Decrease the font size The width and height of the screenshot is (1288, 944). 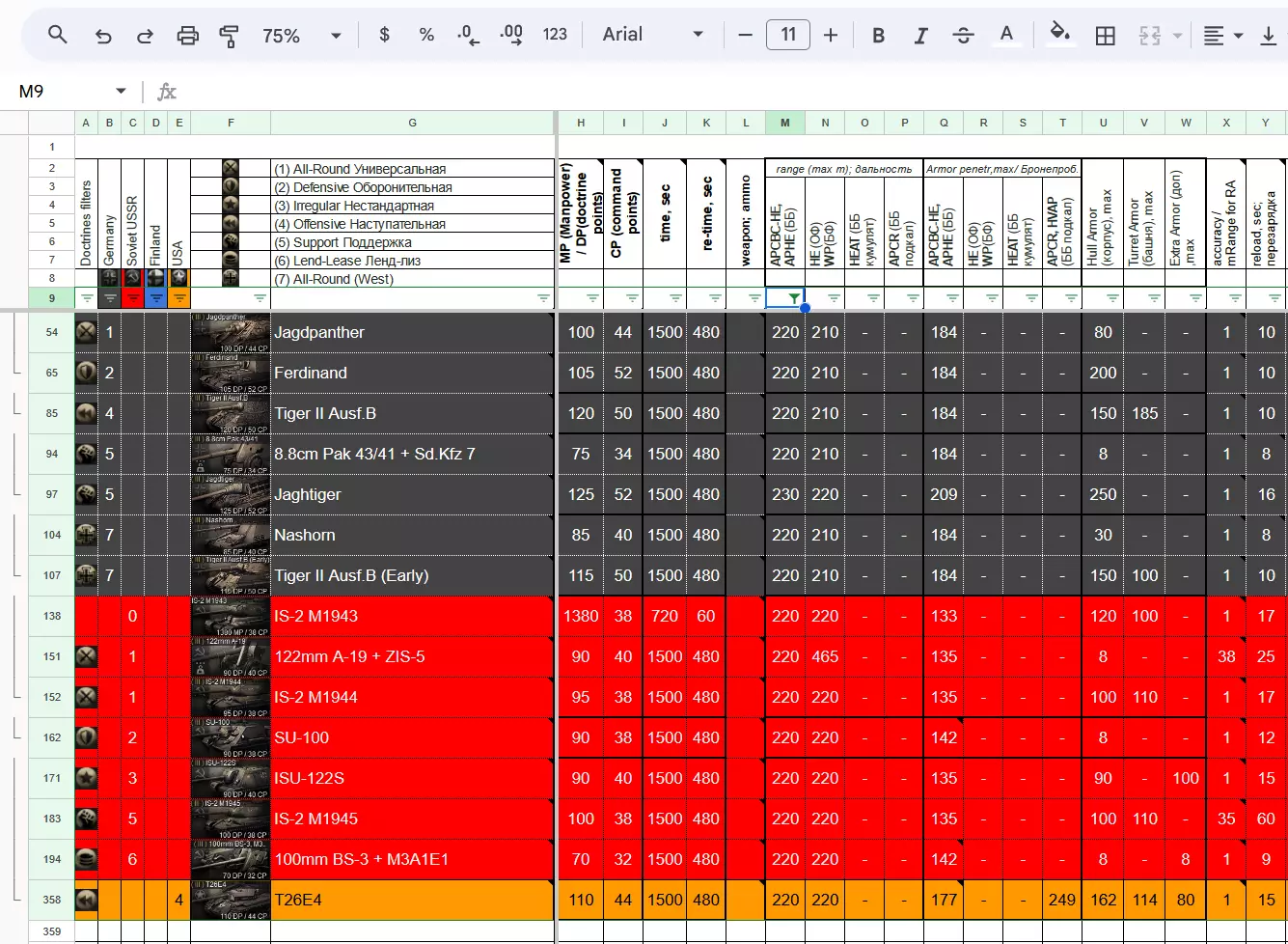[x=745, y=36]
